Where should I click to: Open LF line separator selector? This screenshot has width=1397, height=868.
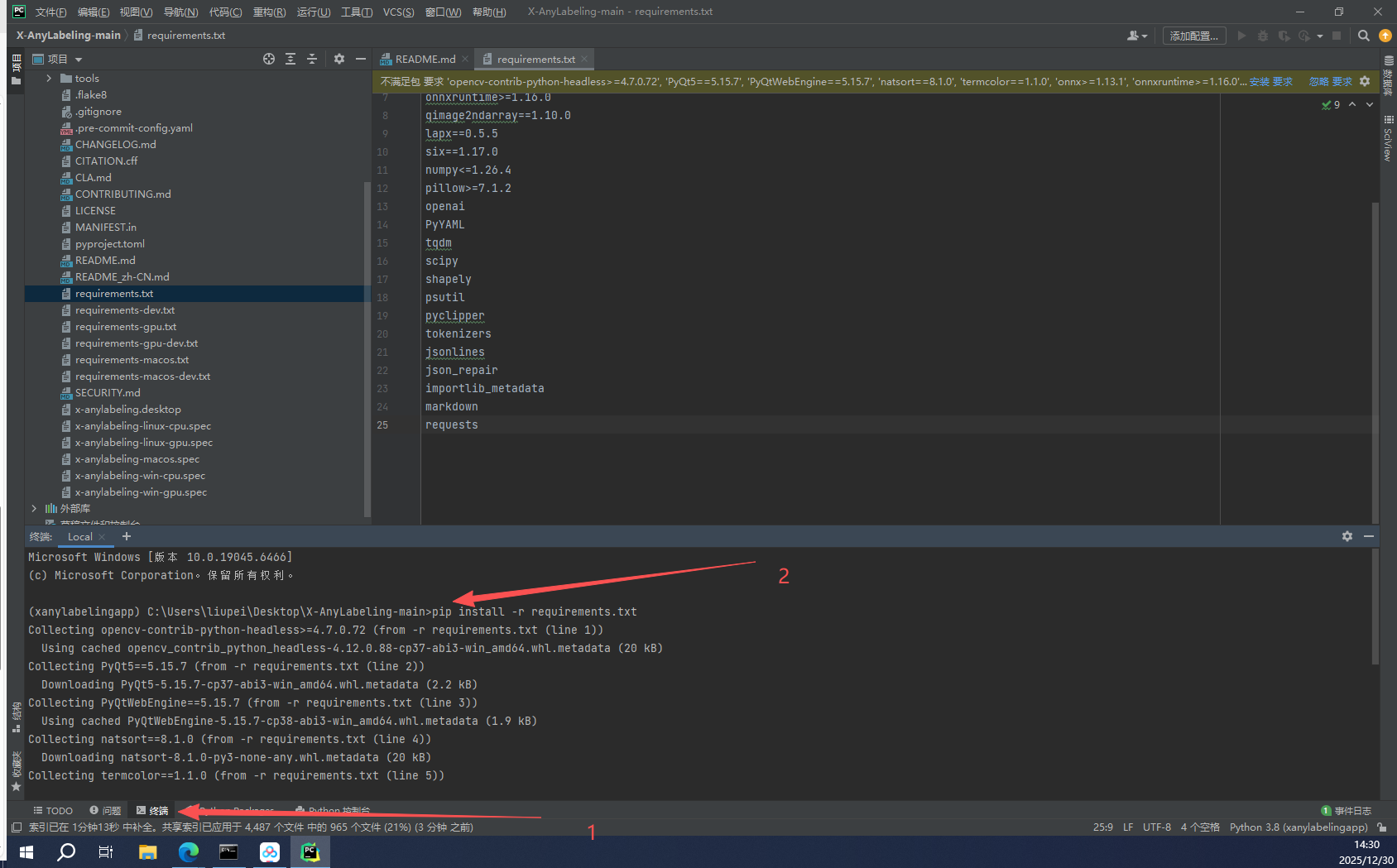[x=1128, y=827]
